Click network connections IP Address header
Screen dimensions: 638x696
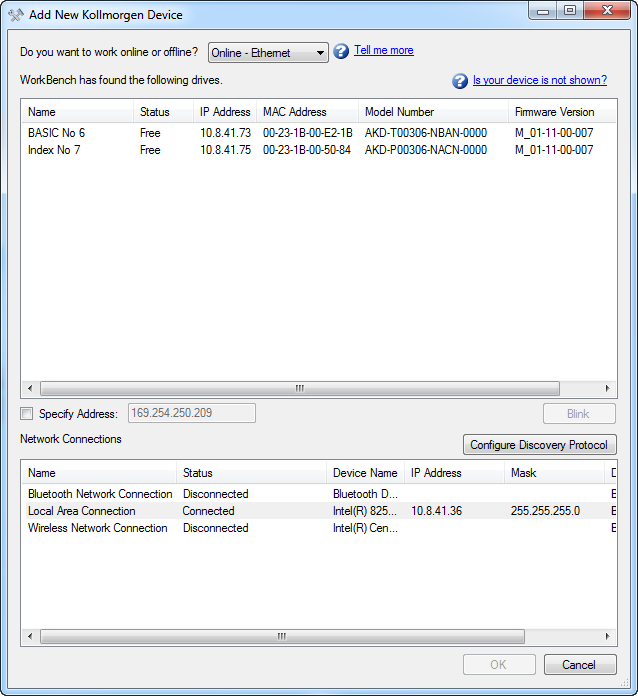point(455,473)
